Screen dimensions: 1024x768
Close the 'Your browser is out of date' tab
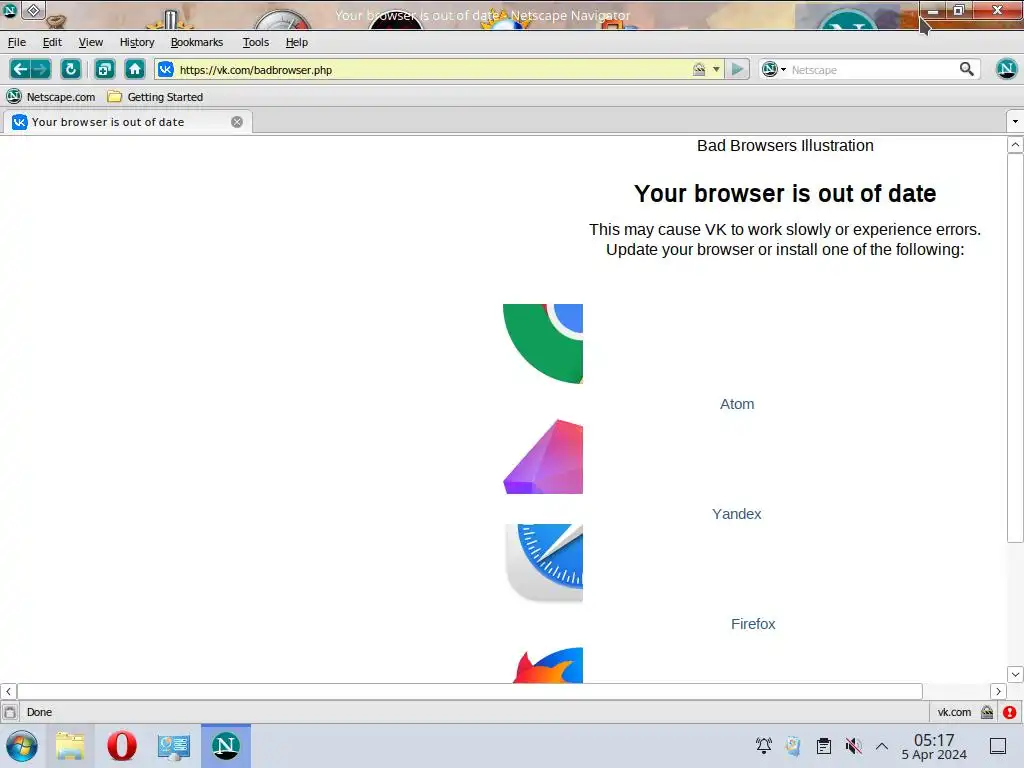(237, 122)
